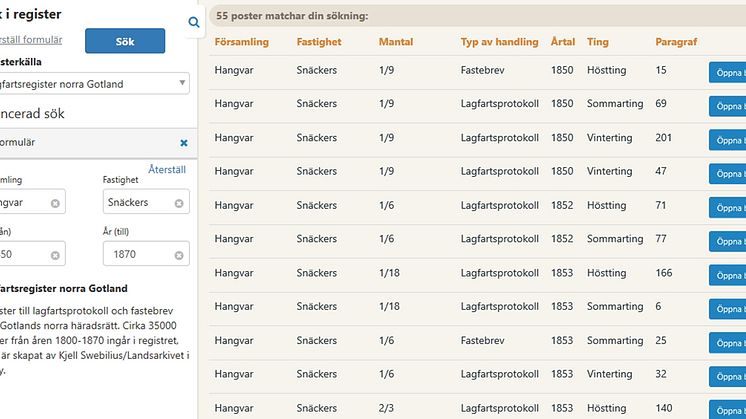Click the bold 'fartsregister norra Gotland' description heading

64,288
